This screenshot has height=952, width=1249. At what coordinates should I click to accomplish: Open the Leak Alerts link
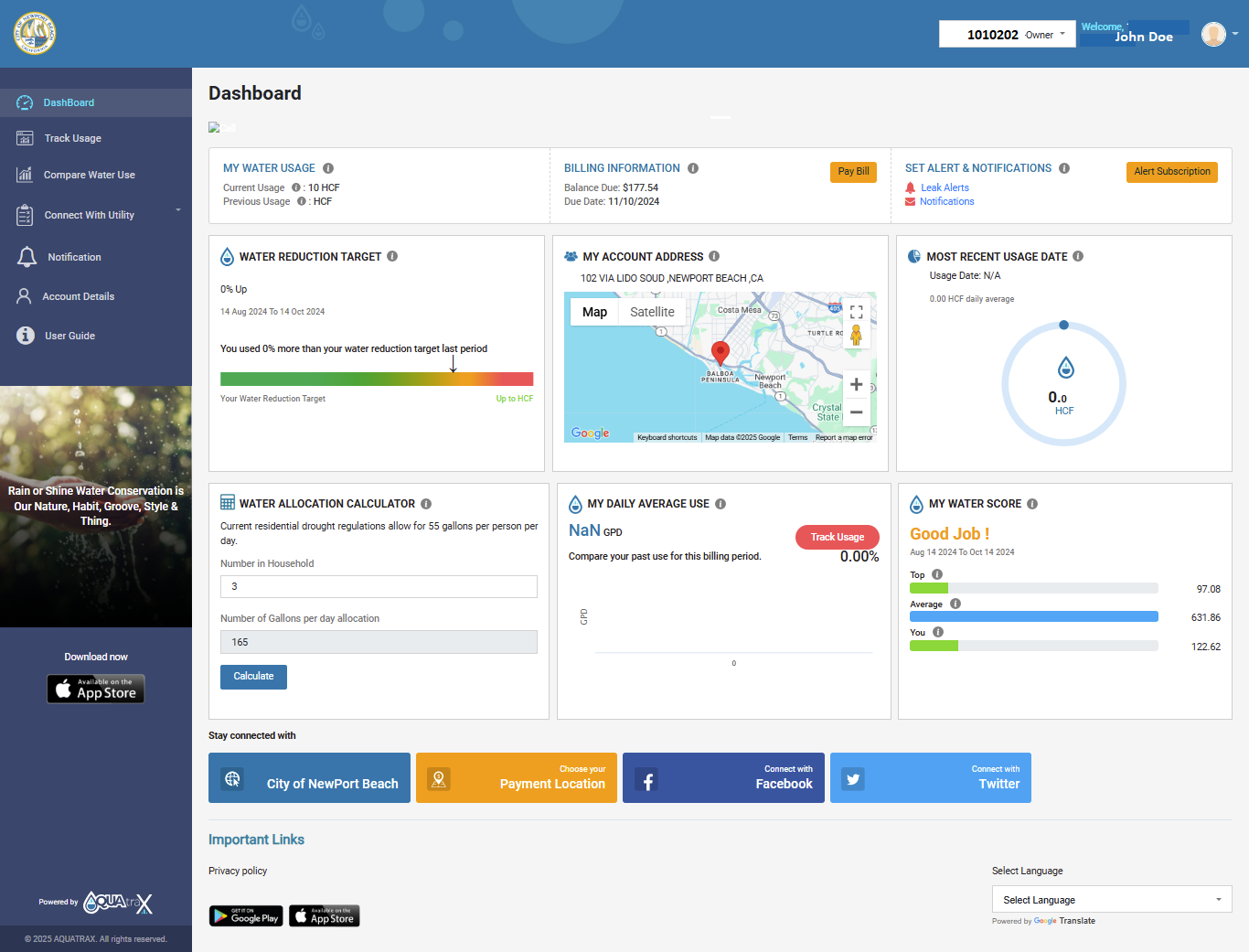pyautogui.click(x=945, y=187)
